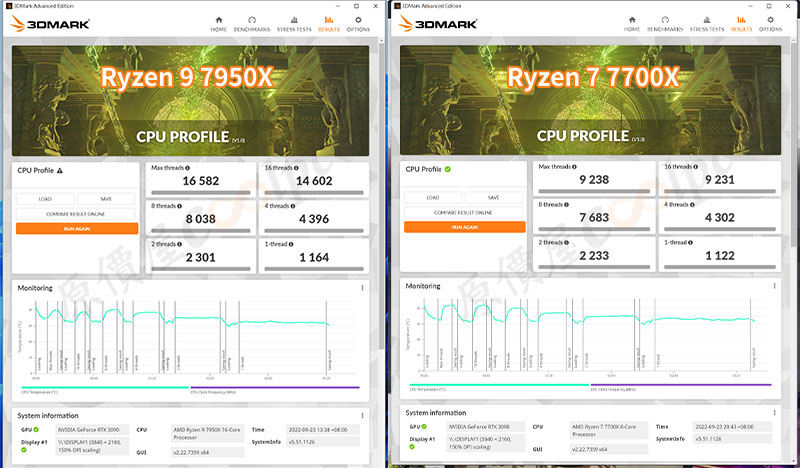The width and height of the screenshot is (800, 468).
Task: Click GPU green check icon in right System information
Action: [424, 427]
